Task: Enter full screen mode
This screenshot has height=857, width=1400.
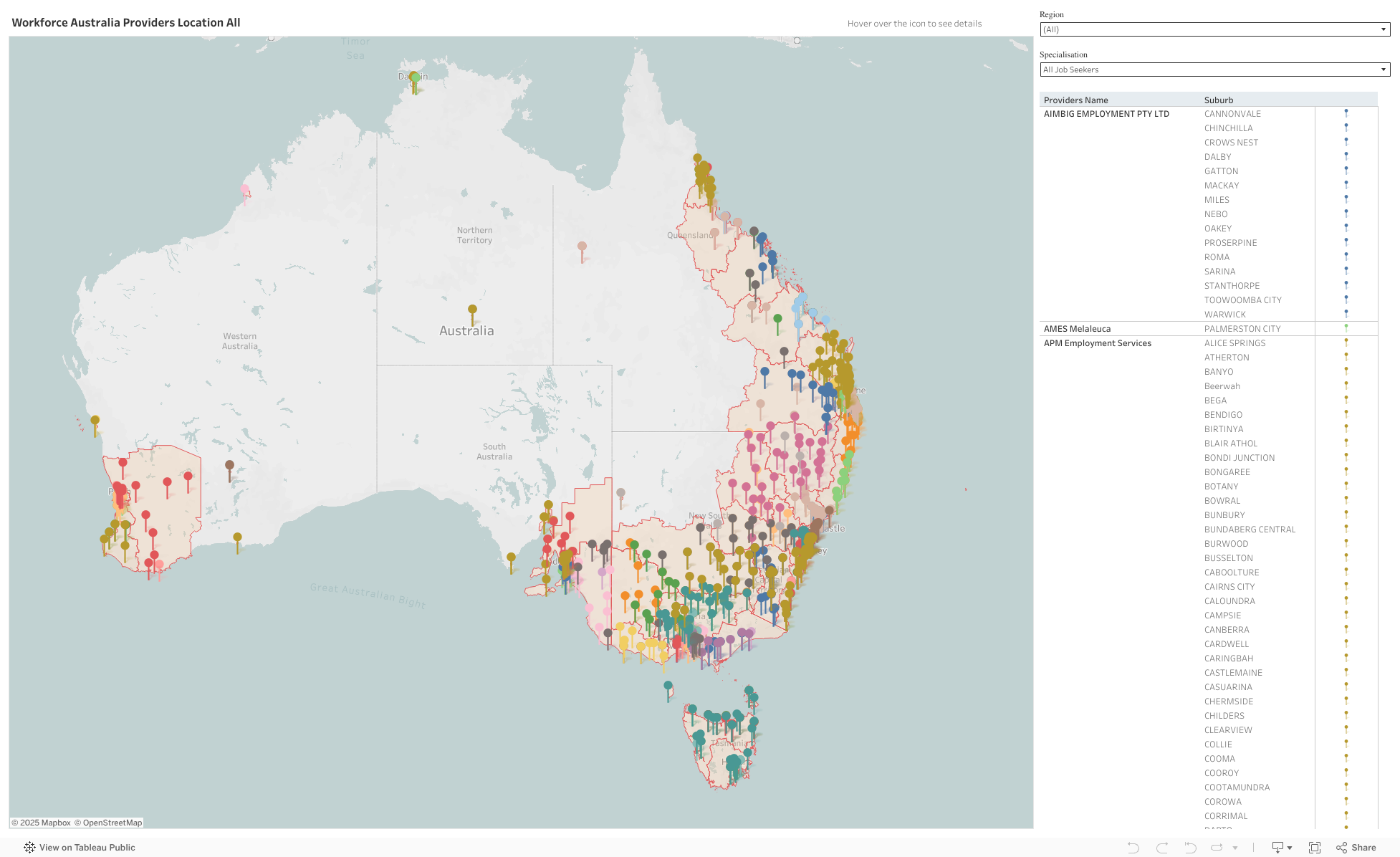Action: 1315,847
